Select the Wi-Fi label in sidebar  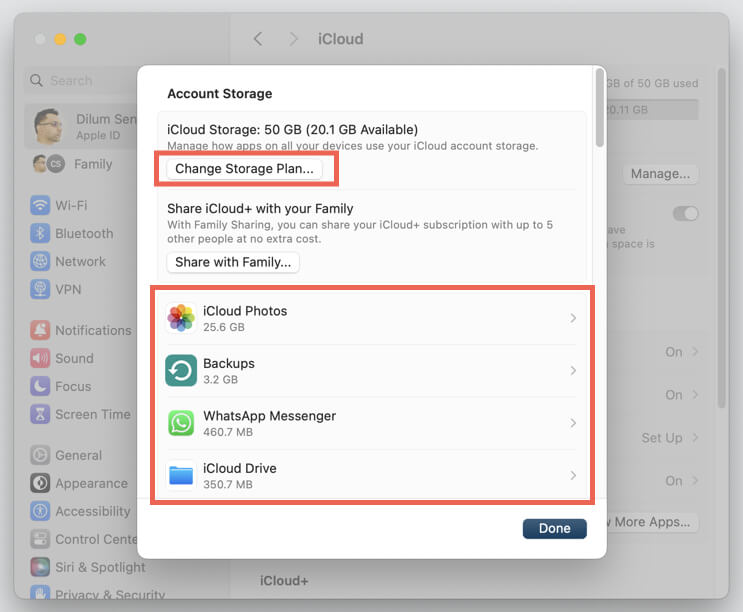click(x=71, y=205)
